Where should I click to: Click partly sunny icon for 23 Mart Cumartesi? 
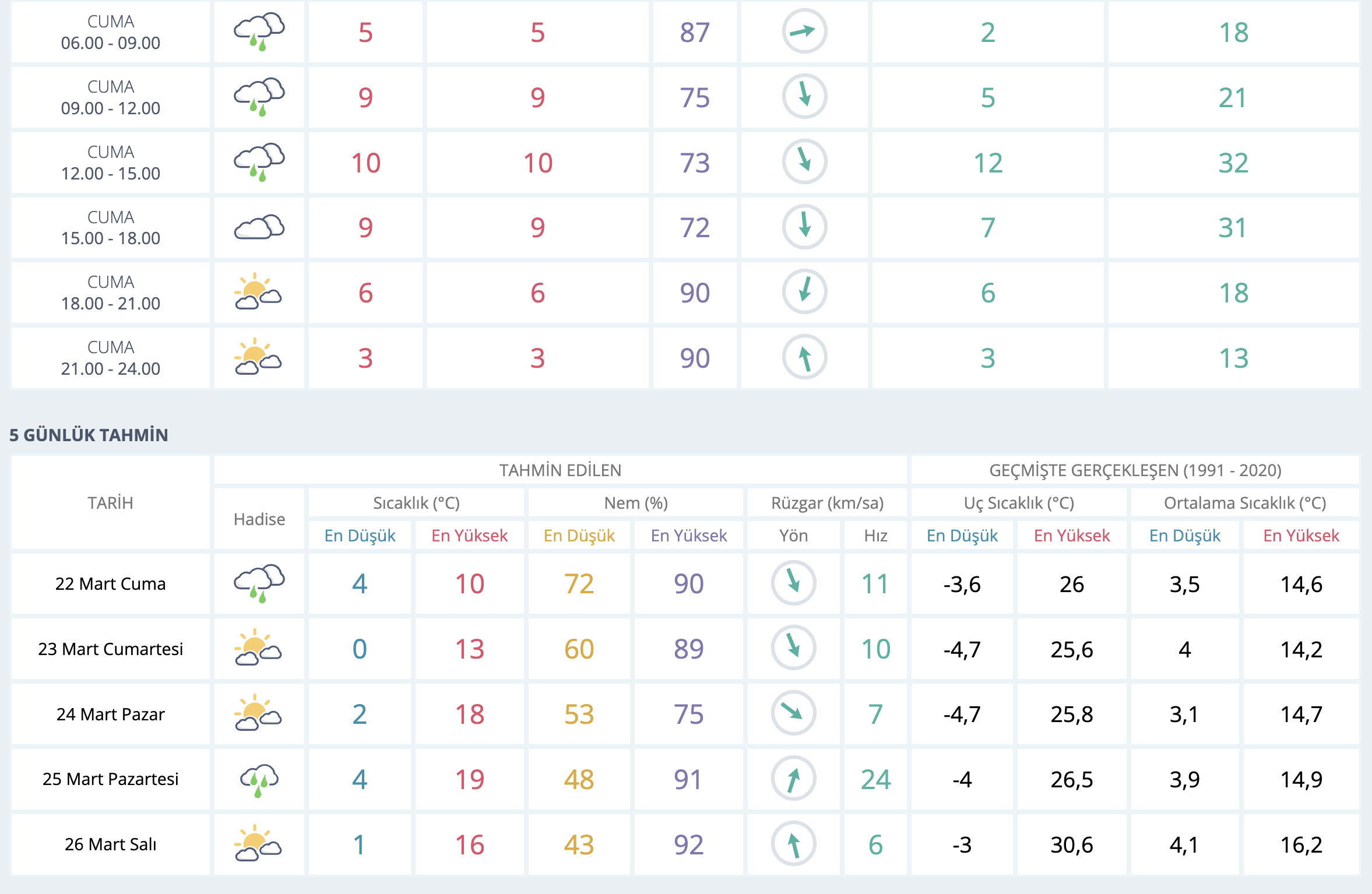(258, 648)
